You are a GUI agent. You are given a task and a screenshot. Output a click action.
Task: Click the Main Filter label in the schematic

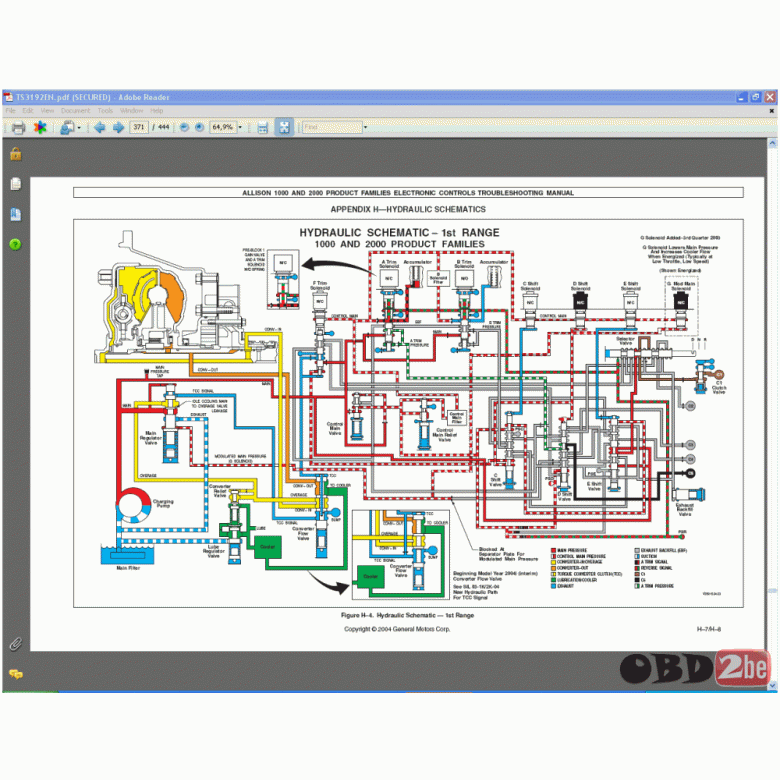tap(128, 568)
